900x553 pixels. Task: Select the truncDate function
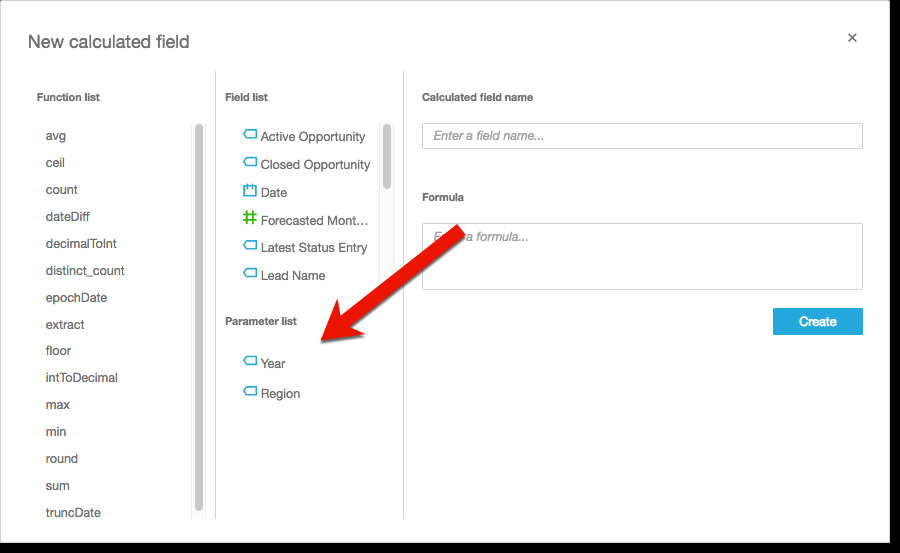coord(73,513)
